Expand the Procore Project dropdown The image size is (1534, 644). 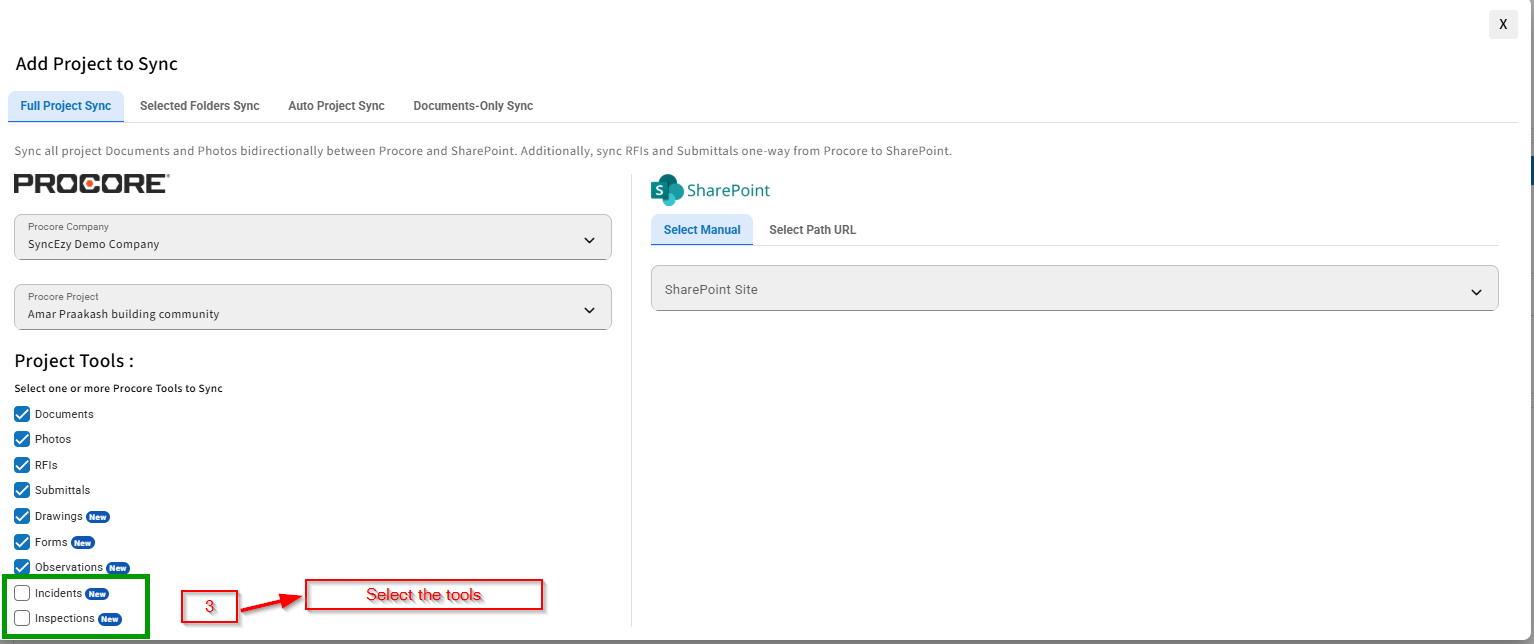click(x=313, y=307)
